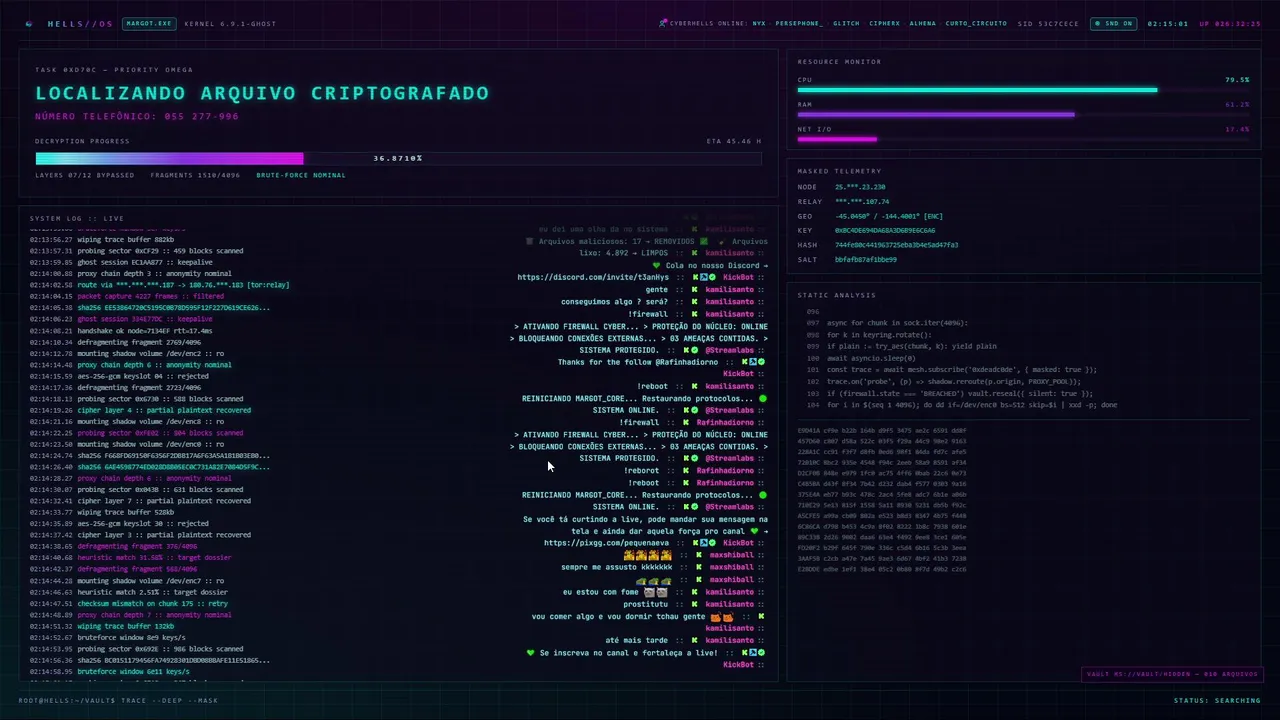Click the Kick badge beside '!reborot'
The image size is (1280, 720).
coord(684,470)
